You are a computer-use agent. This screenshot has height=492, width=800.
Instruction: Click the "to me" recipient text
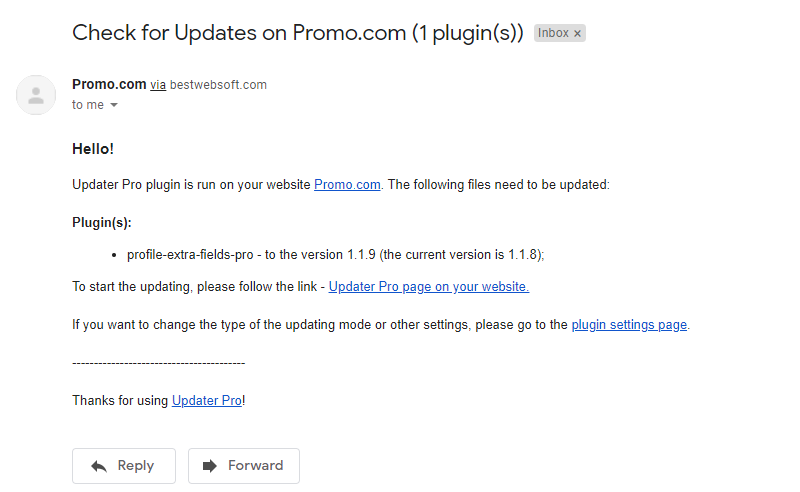pyautogui.click(x=88, y=105)
